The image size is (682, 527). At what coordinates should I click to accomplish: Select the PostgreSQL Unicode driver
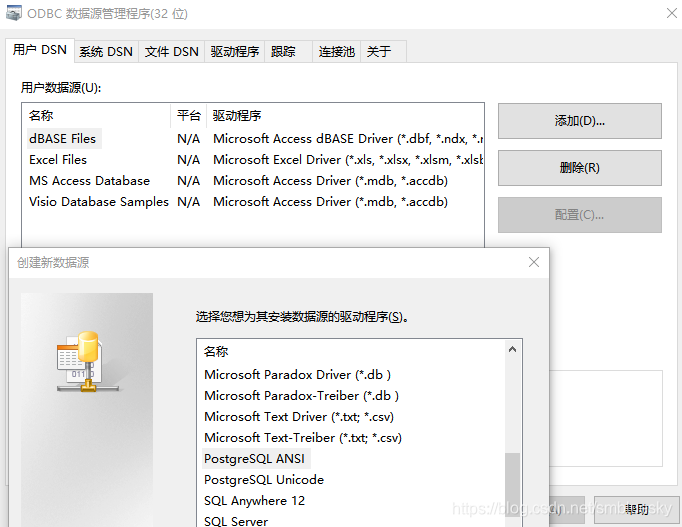click(x=264, y=480)
